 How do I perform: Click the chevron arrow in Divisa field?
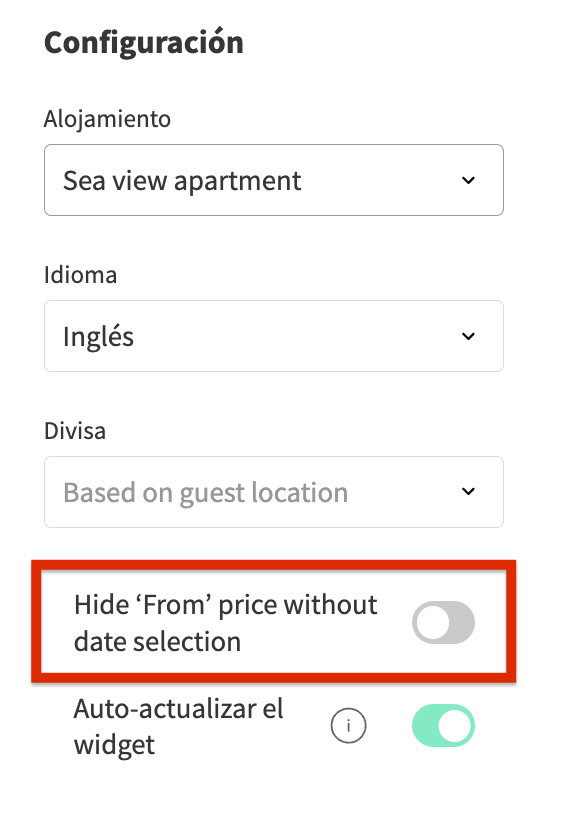[469, 491]
